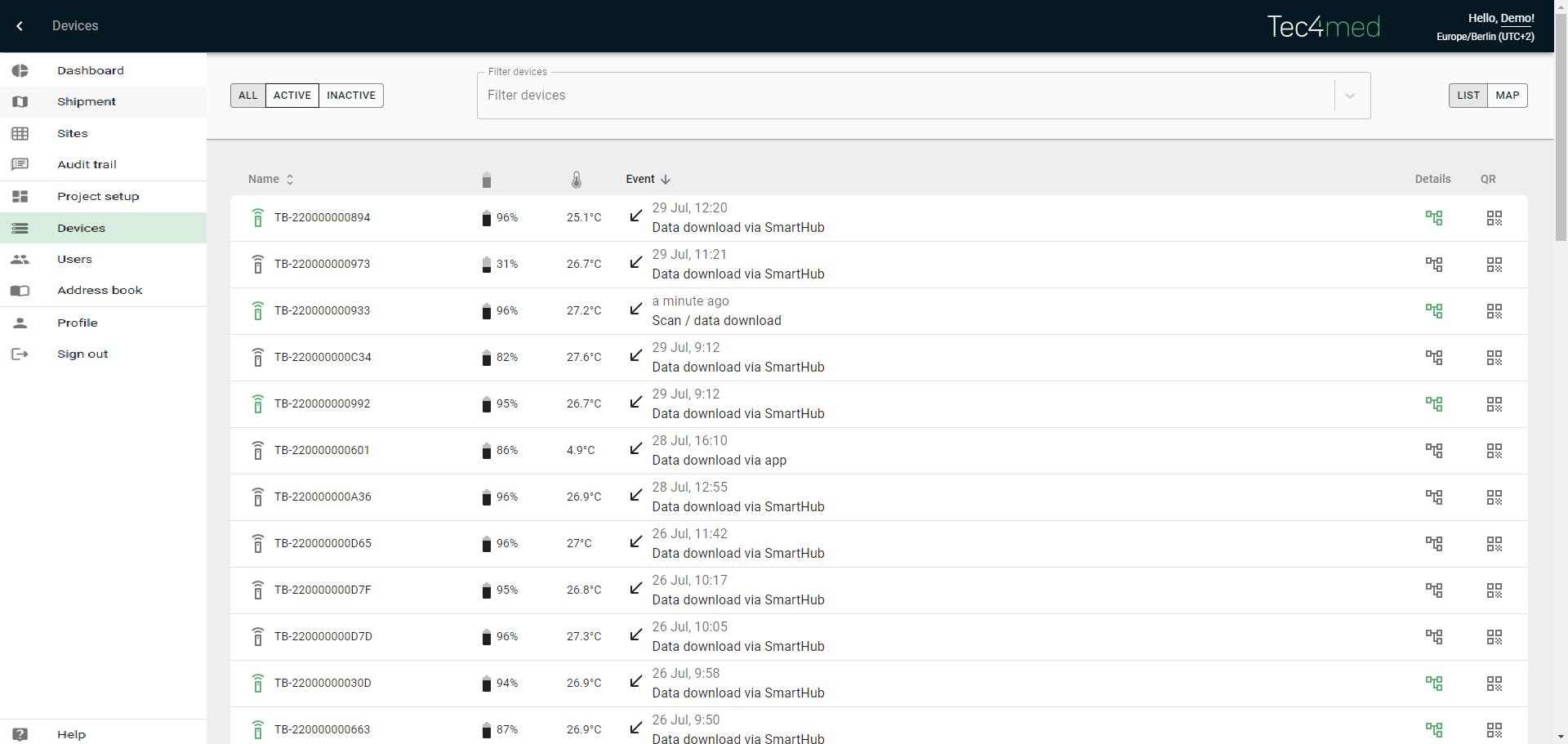This screenshot has width=1568, height=744.
Task: Show QR code for TB-220000000601
Action: pos(1494,451)
